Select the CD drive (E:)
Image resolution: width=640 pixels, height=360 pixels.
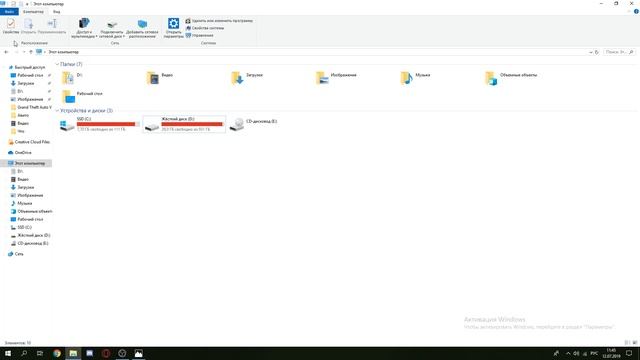point(254,124)
